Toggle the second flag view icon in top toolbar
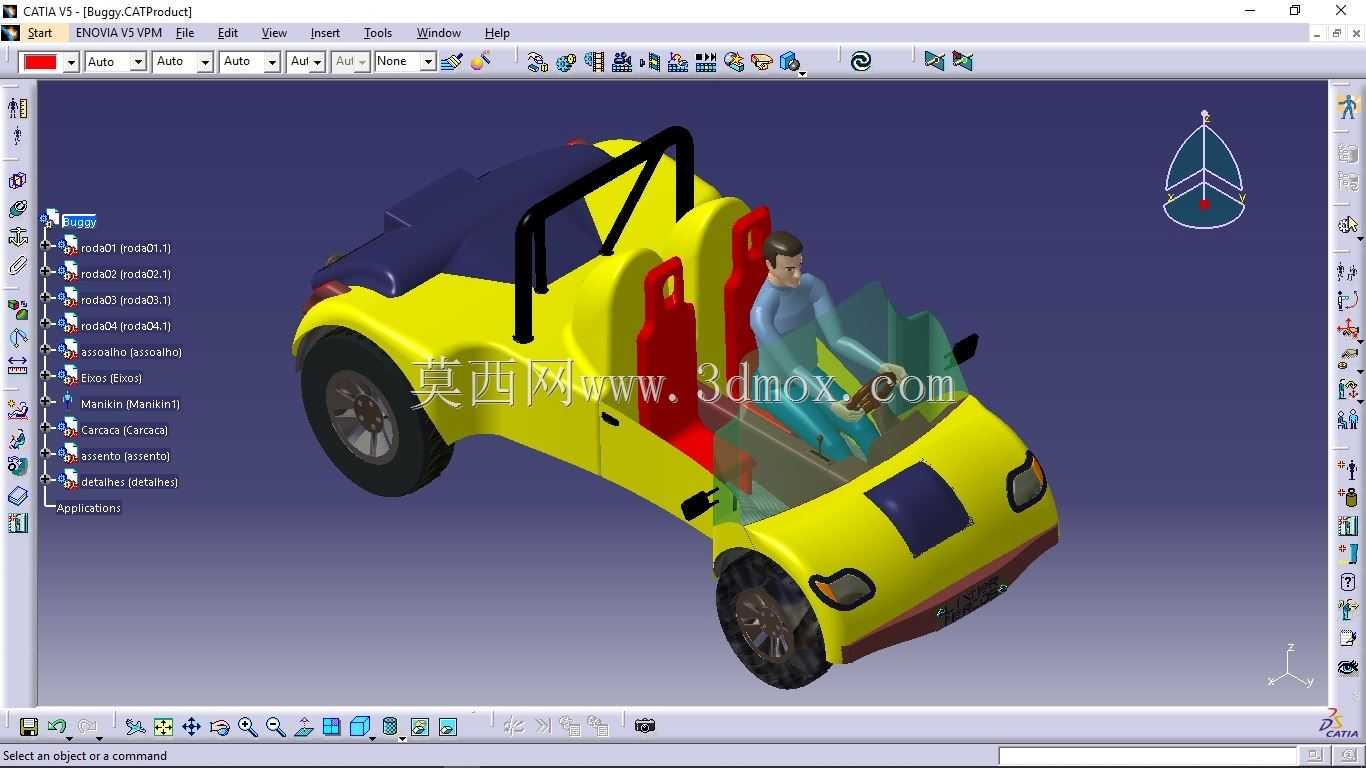 click(962, 61)
